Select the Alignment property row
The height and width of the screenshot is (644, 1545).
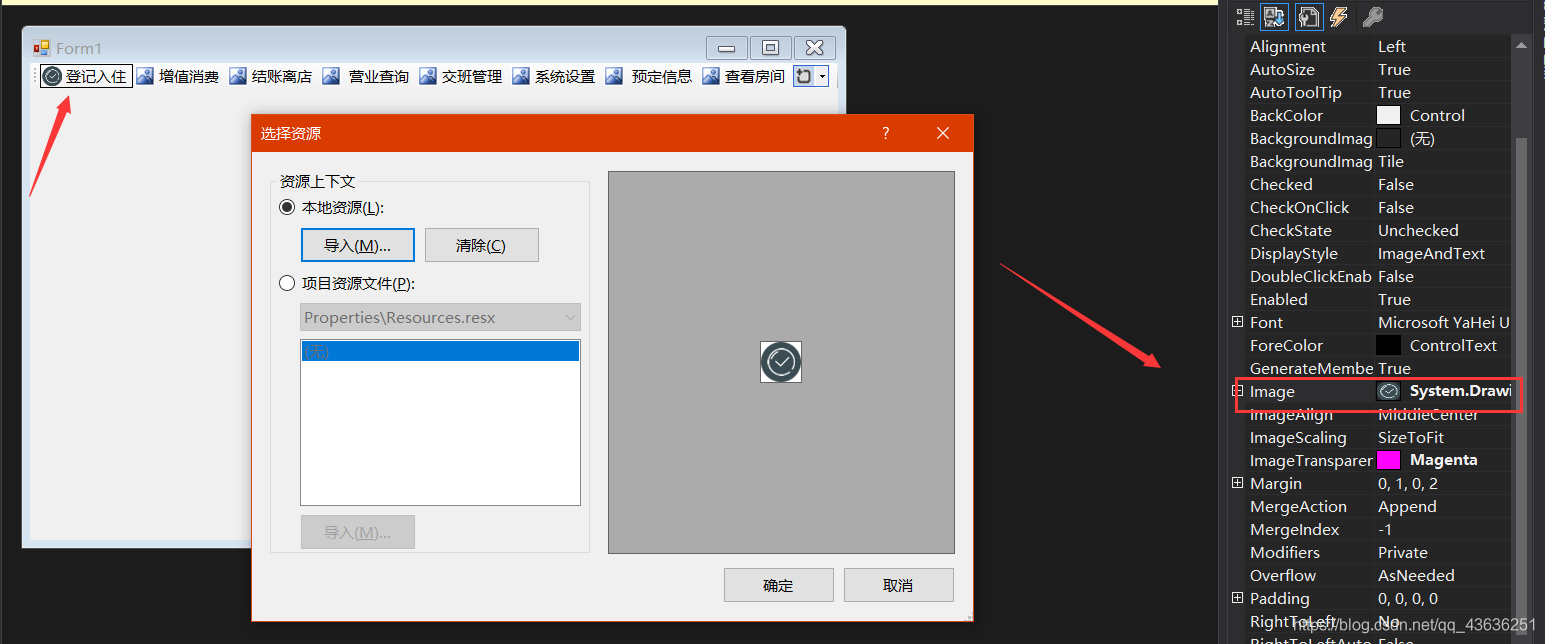pos(1379,46)
